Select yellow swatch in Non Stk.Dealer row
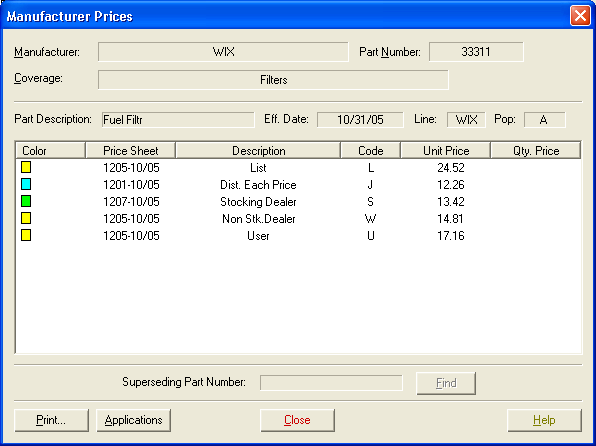596x446 pixels. [x=26, y=218]
